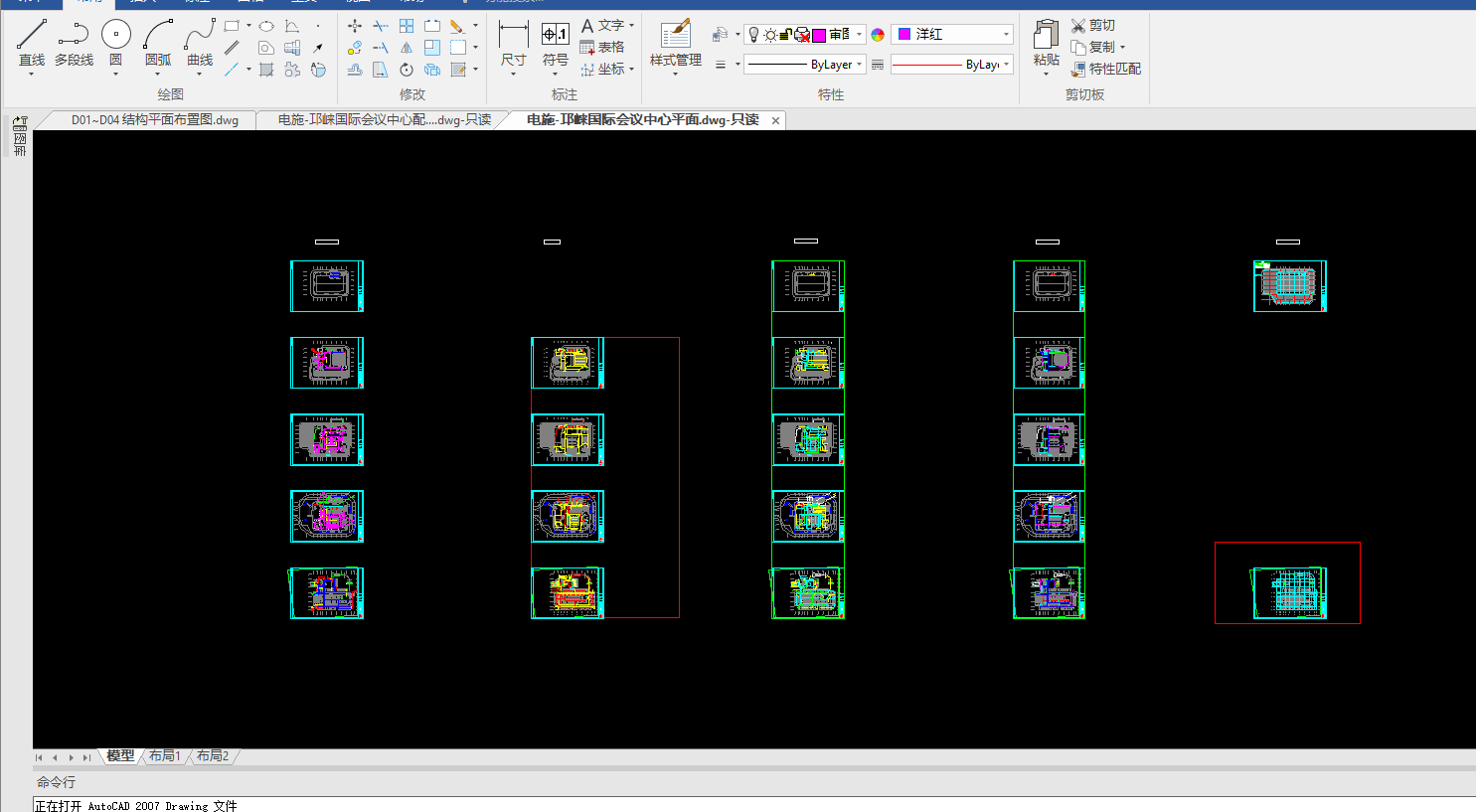
Task: Expand the 洋红 color dropdown
Action: point(1006,35)
